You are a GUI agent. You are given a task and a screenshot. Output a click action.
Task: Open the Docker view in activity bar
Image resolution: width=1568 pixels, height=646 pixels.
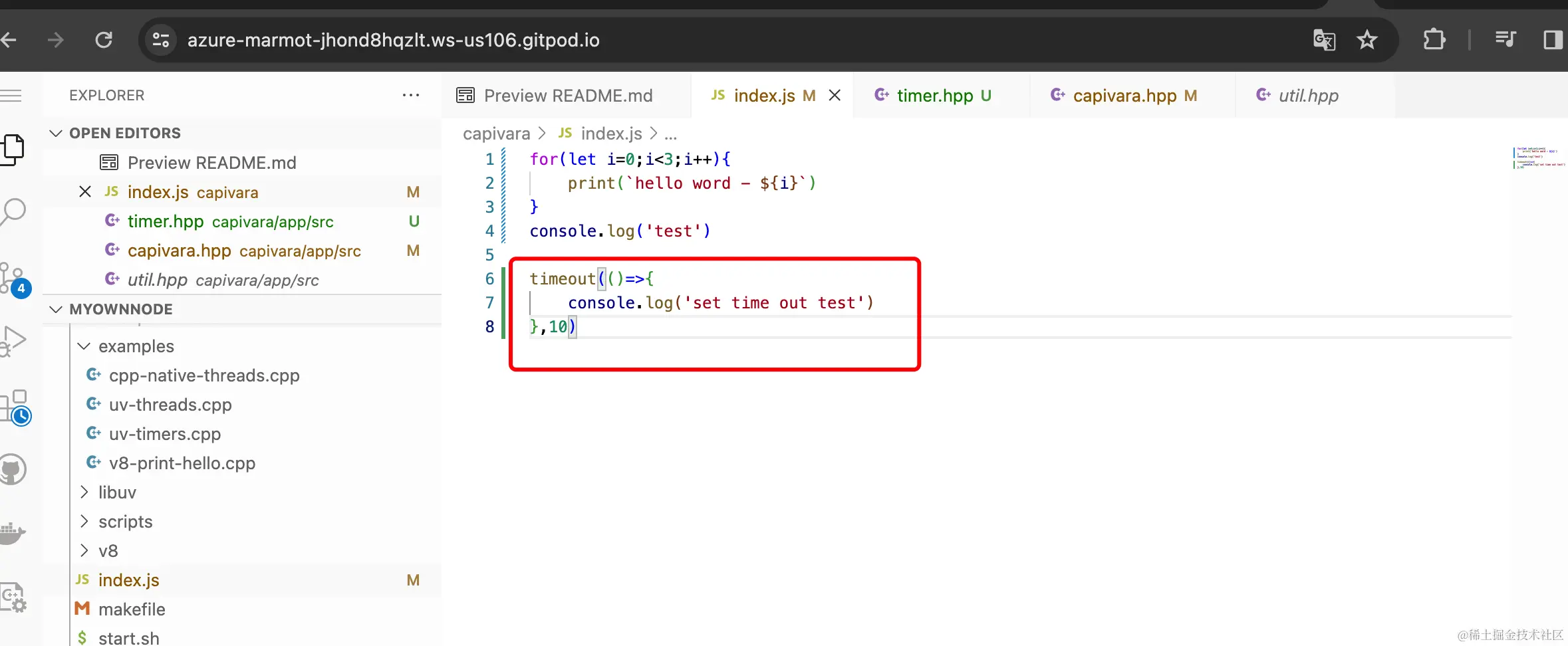coord(13,533)
